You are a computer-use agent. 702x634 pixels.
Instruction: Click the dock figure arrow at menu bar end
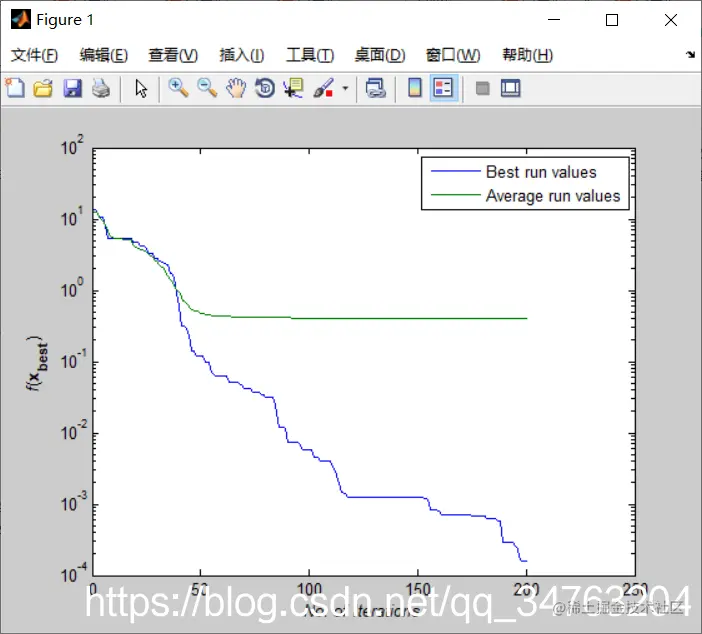point(690,55)
